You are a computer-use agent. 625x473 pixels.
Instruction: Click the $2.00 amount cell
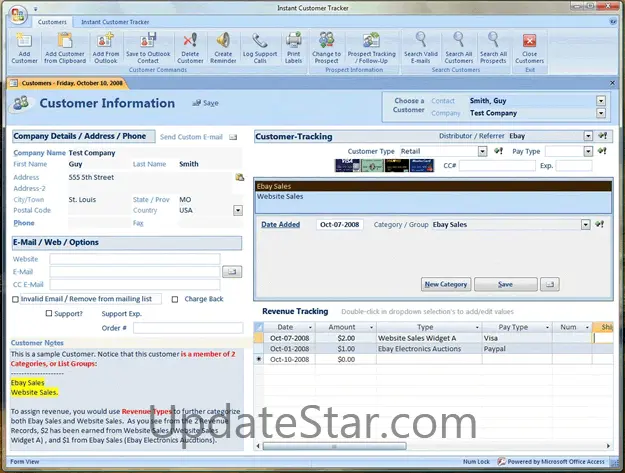tap(346, 338)
